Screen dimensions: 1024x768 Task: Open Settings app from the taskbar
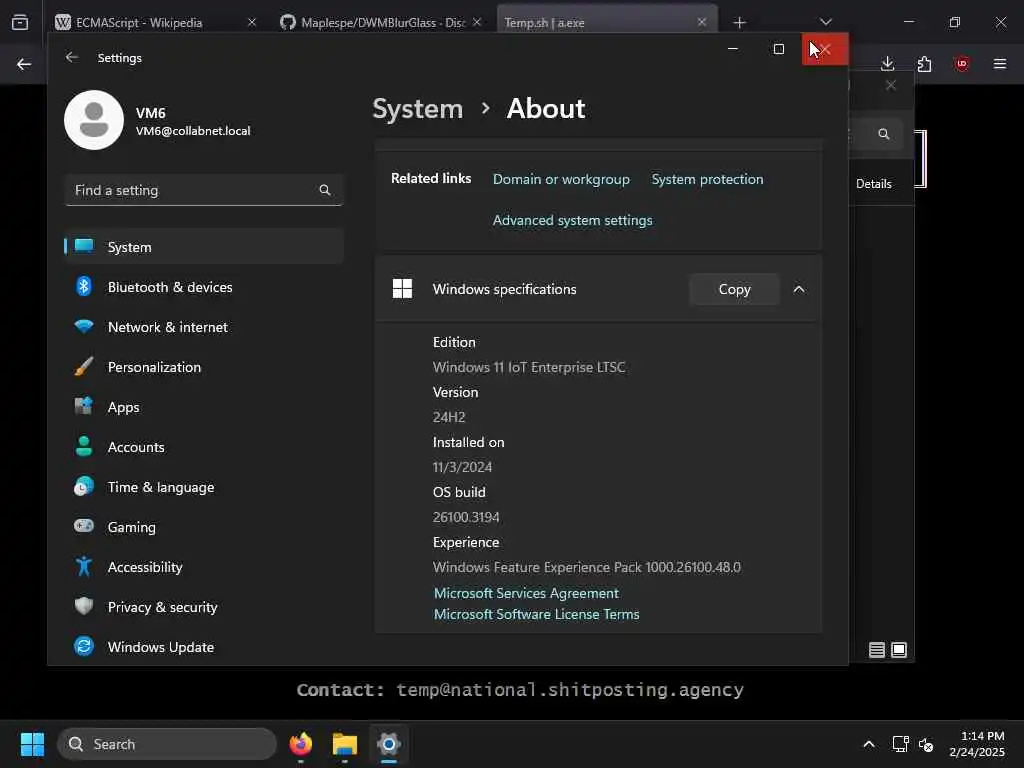tap(389, 744)
